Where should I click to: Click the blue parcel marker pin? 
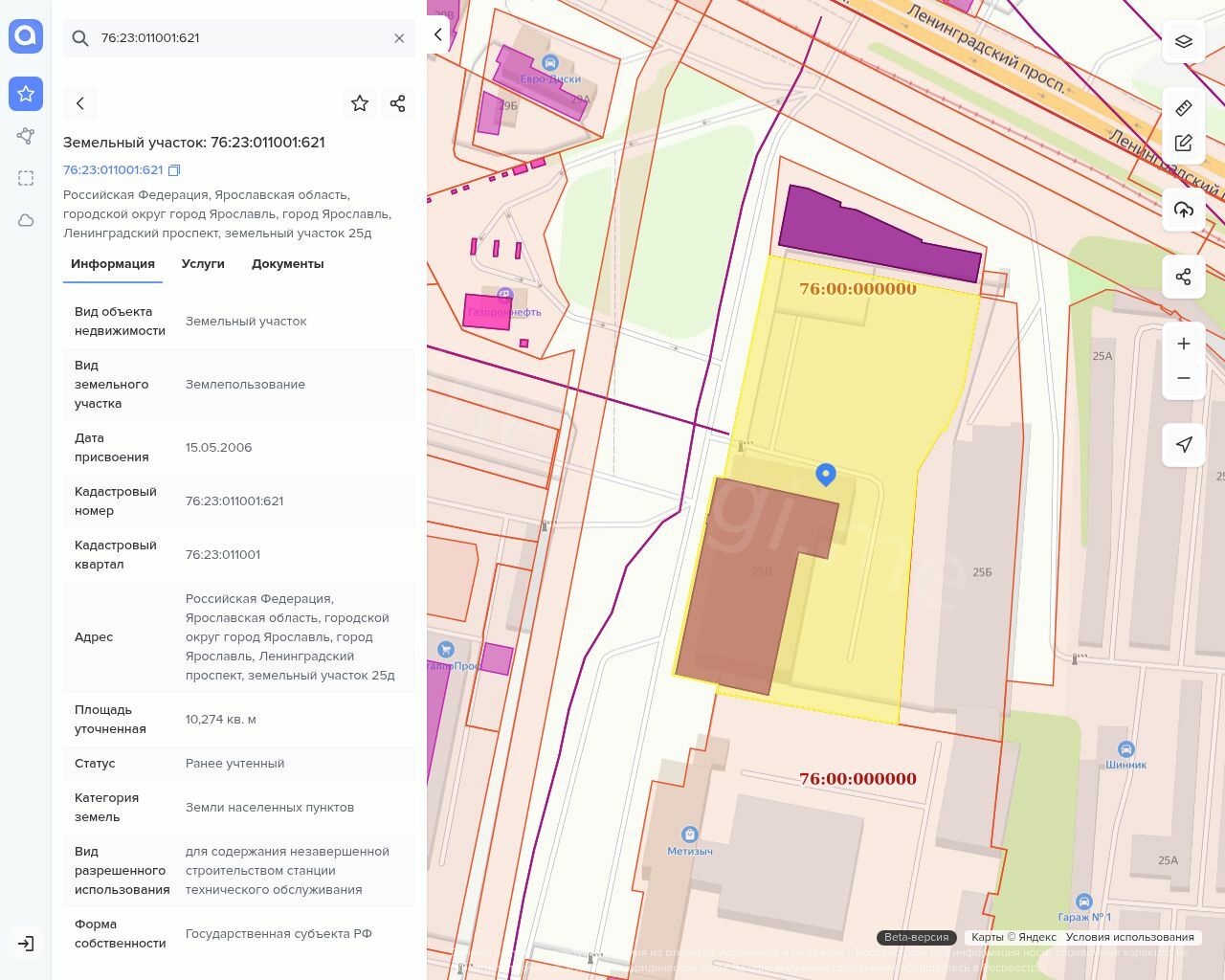826,474
